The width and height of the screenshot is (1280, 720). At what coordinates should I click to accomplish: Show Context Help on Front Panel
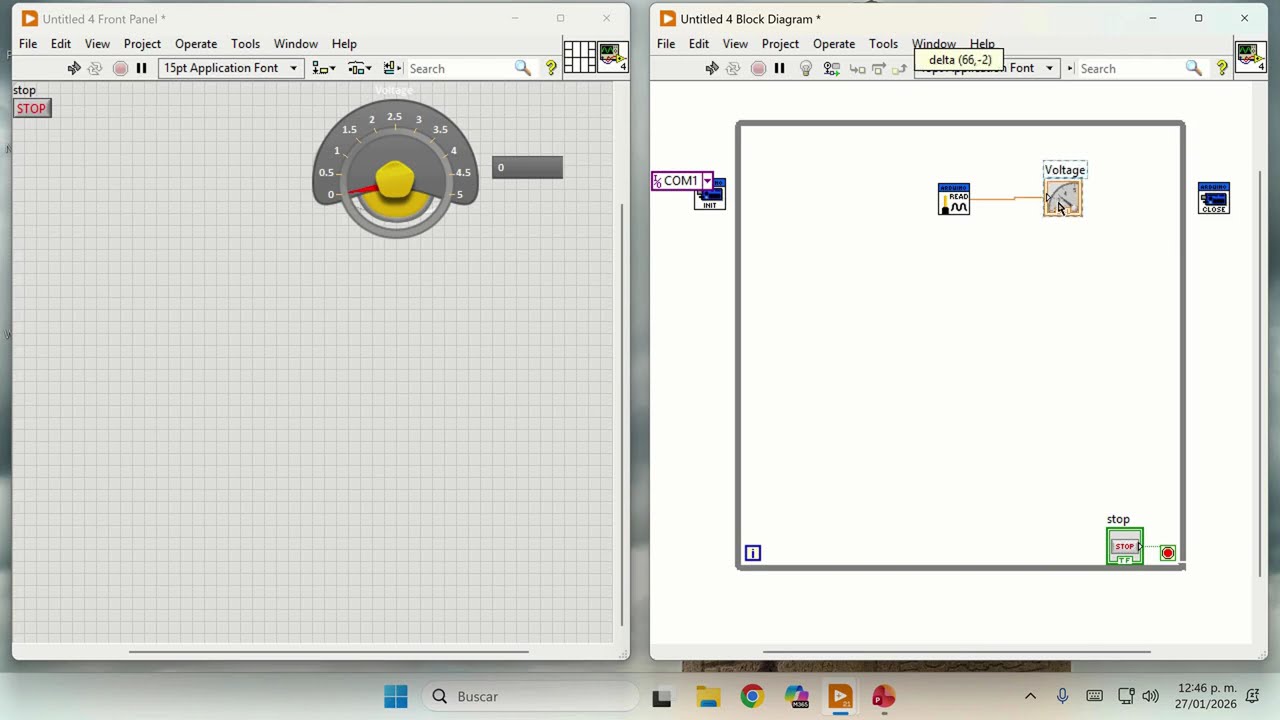click(x=551, y=68)
